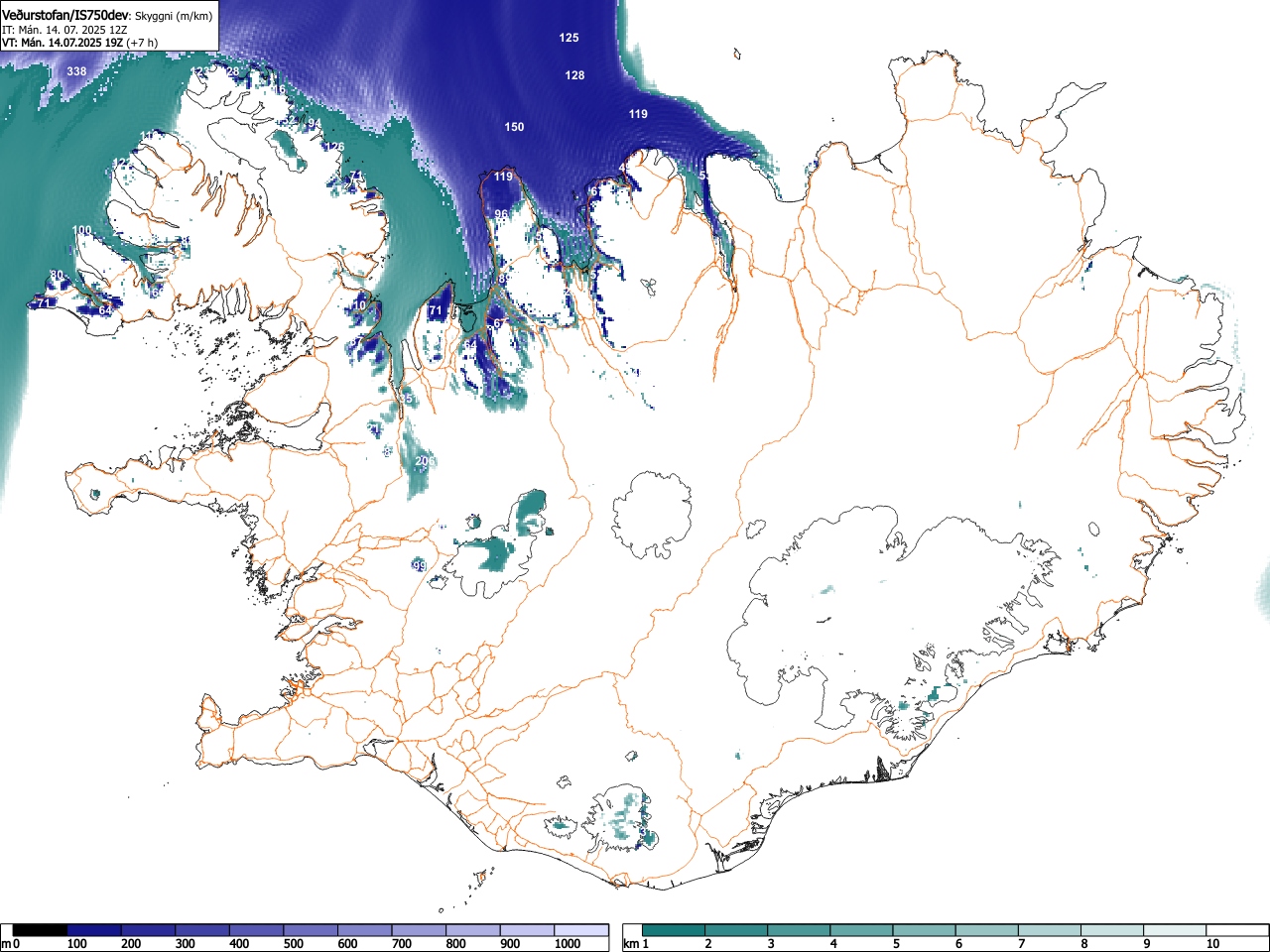Click the 96 visibility value on the peninsula
The height and width of the screenshot is (952, 1270).
pos(501,214)
